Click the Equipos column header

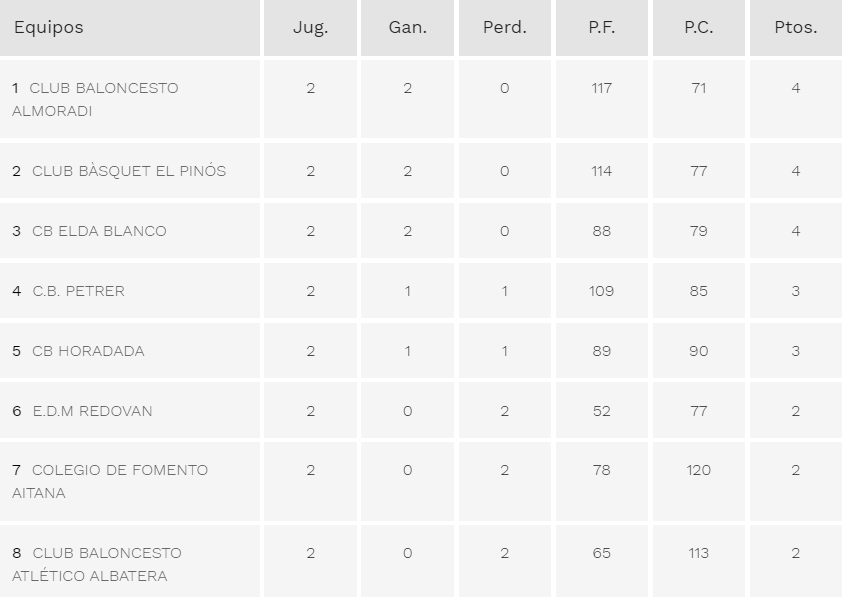point(48,27)
